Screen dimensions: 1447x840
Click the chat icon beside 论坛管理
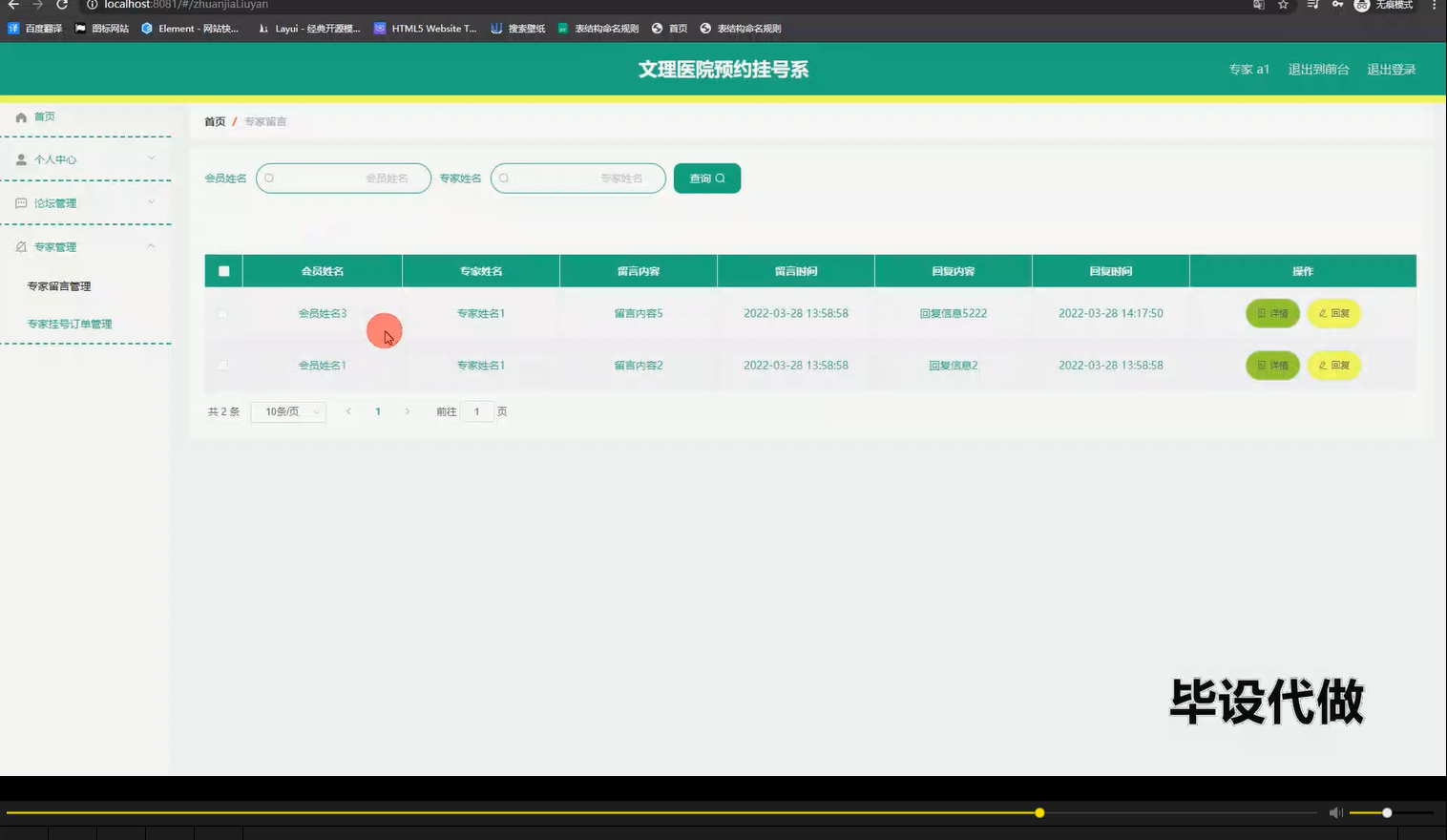[21, 203]
